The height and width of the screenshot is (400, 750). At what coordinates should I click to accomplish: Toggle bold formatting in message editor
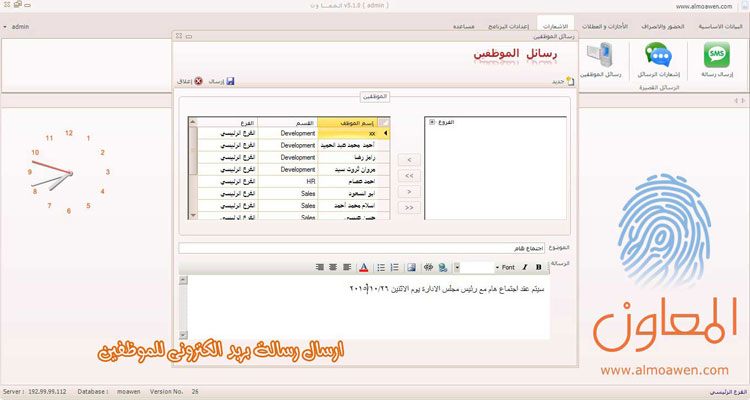coord(539,267)
